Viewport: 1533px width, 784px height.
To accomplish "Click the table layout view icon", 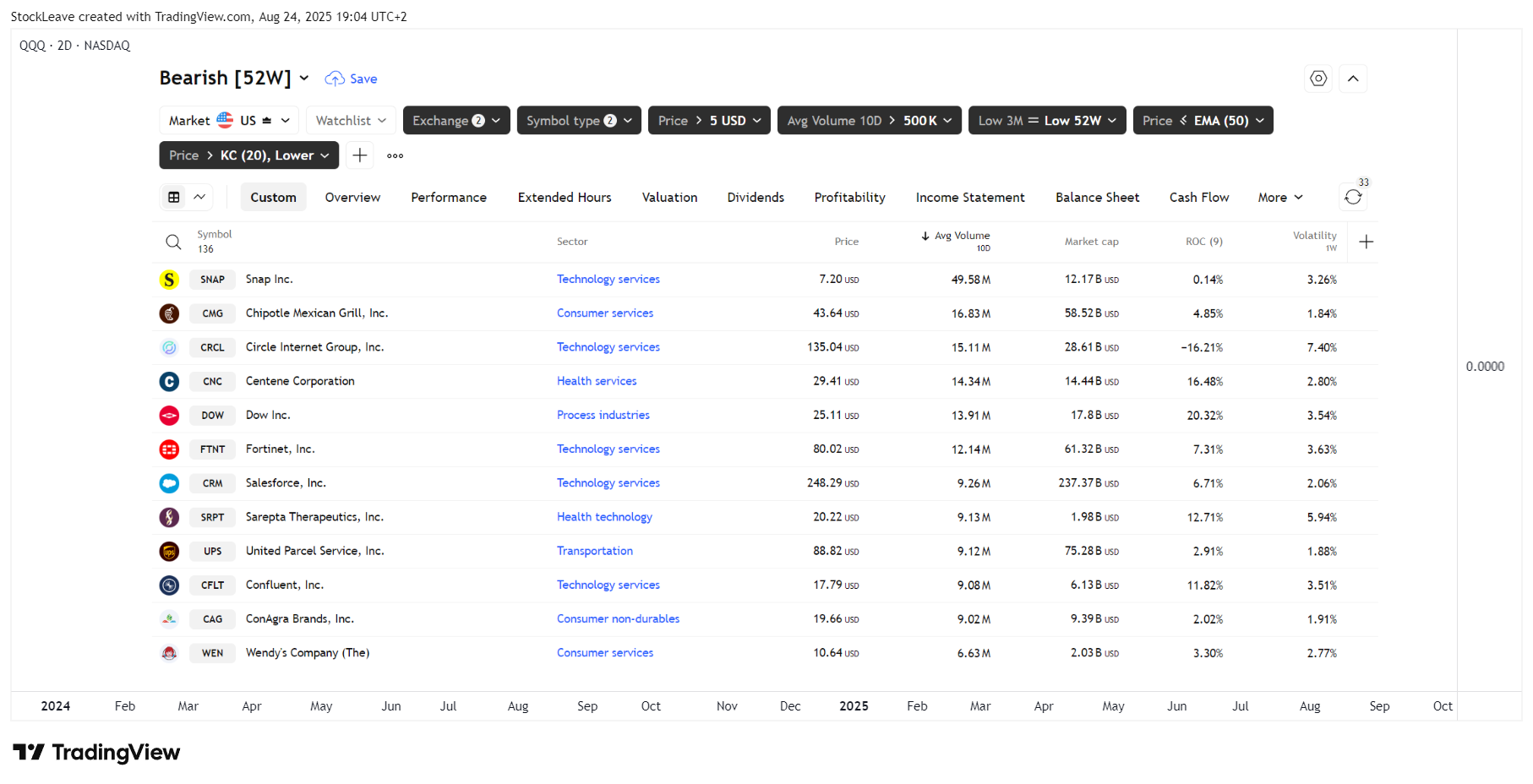I will point(174,197).
